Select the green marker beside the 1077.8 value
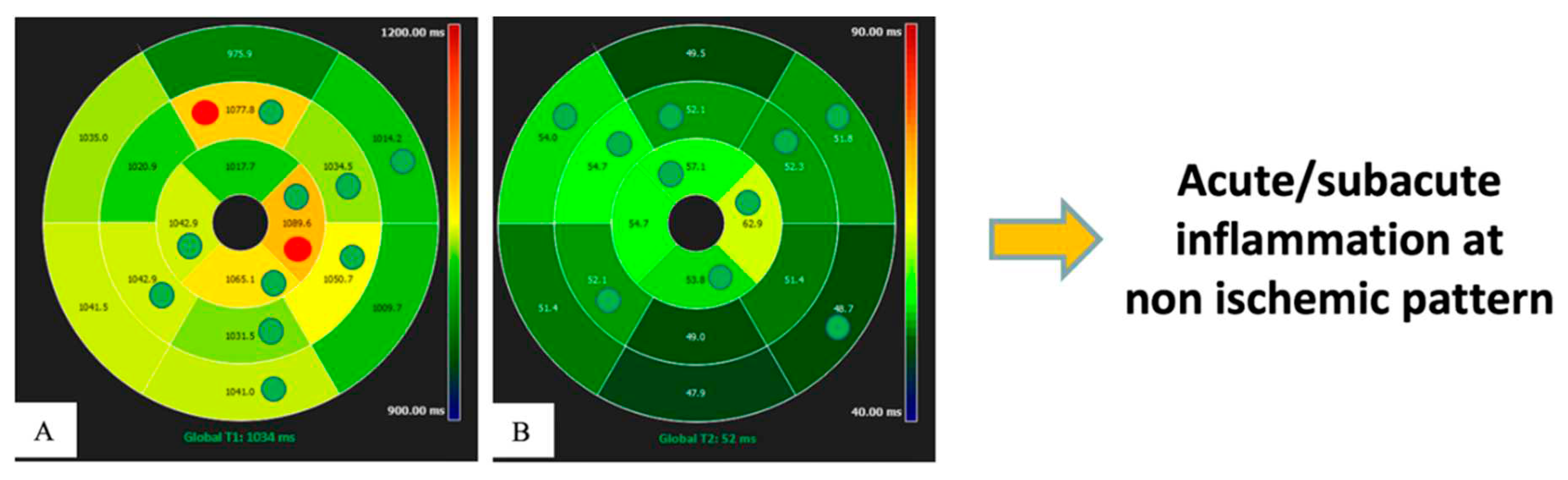 271,112
